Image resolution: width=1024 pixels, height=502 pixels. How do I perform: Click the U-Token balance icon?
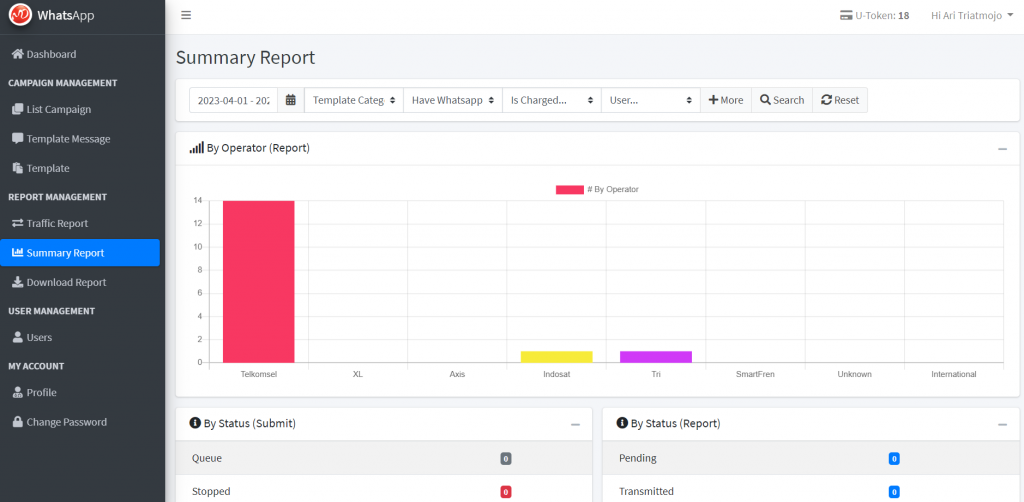click(846, 15)
